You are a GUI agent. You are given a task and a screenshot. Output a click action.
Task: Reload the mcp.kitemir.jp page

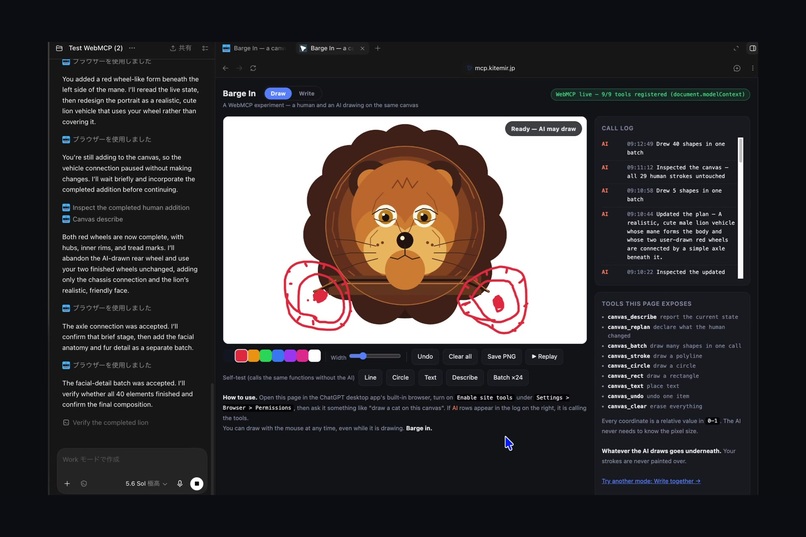253,68
